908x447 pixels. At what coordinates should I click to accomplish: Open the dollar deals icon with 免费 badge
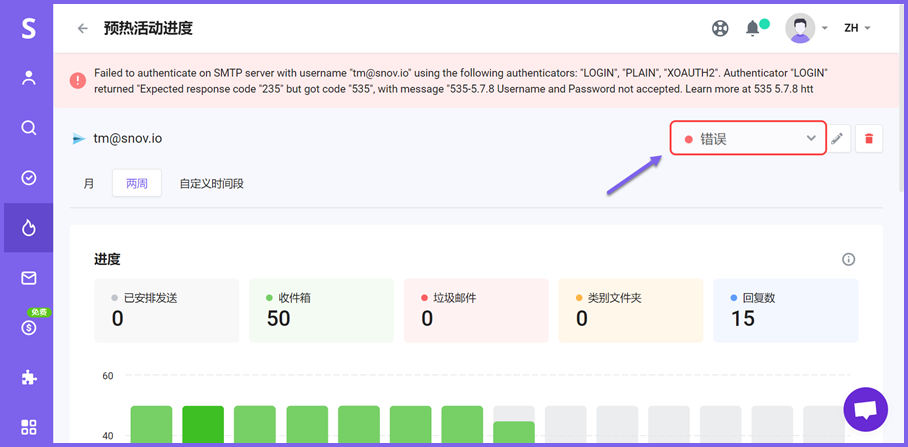28,328
